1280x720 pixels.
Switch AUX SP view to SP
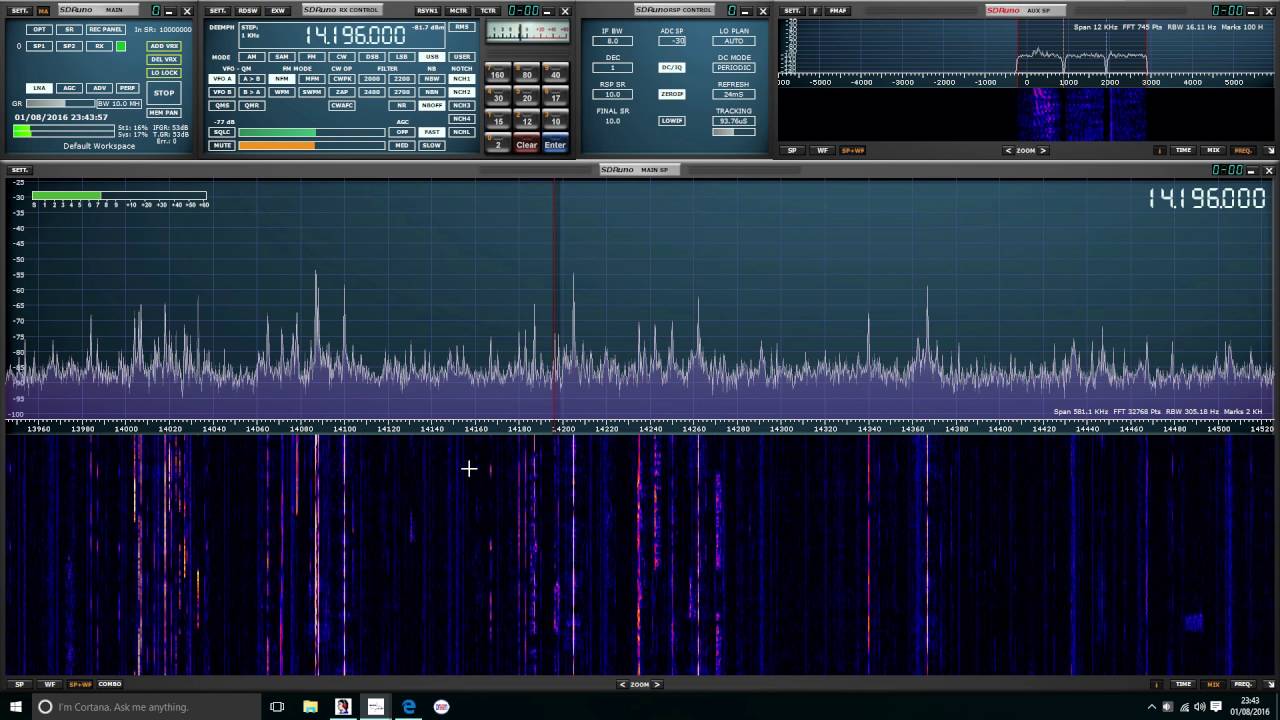(x=792, y=151)
